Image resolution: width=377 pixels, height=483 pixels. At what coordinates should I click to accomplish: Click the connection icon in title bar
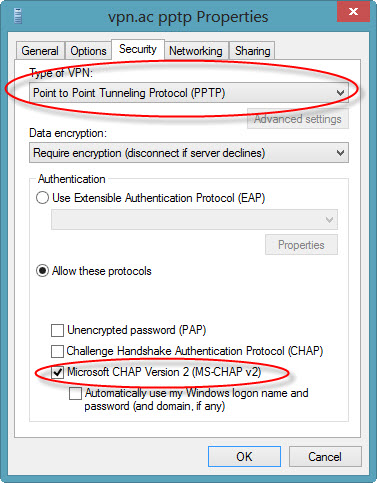tap(18, 16)
